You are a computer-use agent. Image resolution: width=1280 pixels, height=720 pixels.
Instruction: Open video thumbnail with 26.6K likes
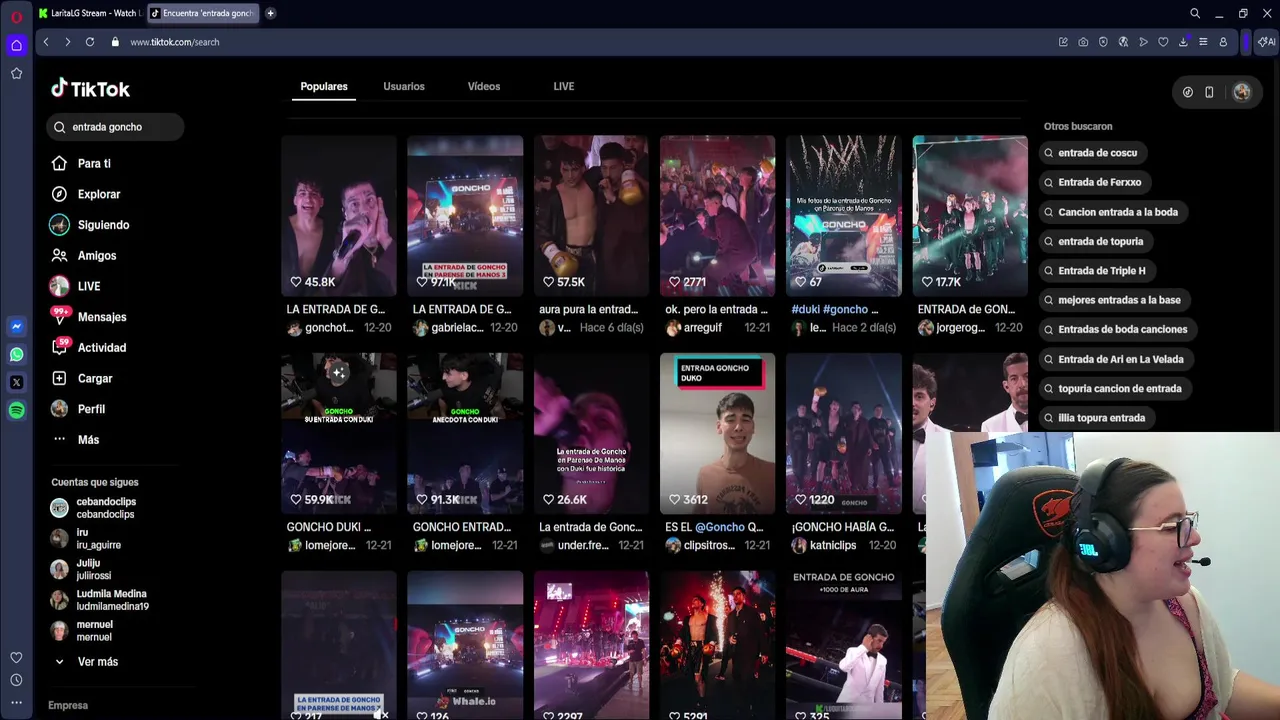(x=591, y=433)
